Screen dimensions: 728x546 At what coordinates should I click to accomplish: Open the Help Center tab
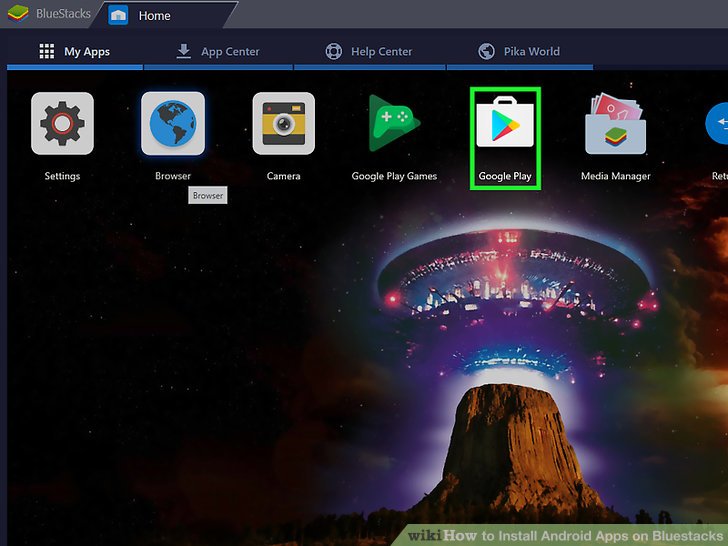click(370, 52)
